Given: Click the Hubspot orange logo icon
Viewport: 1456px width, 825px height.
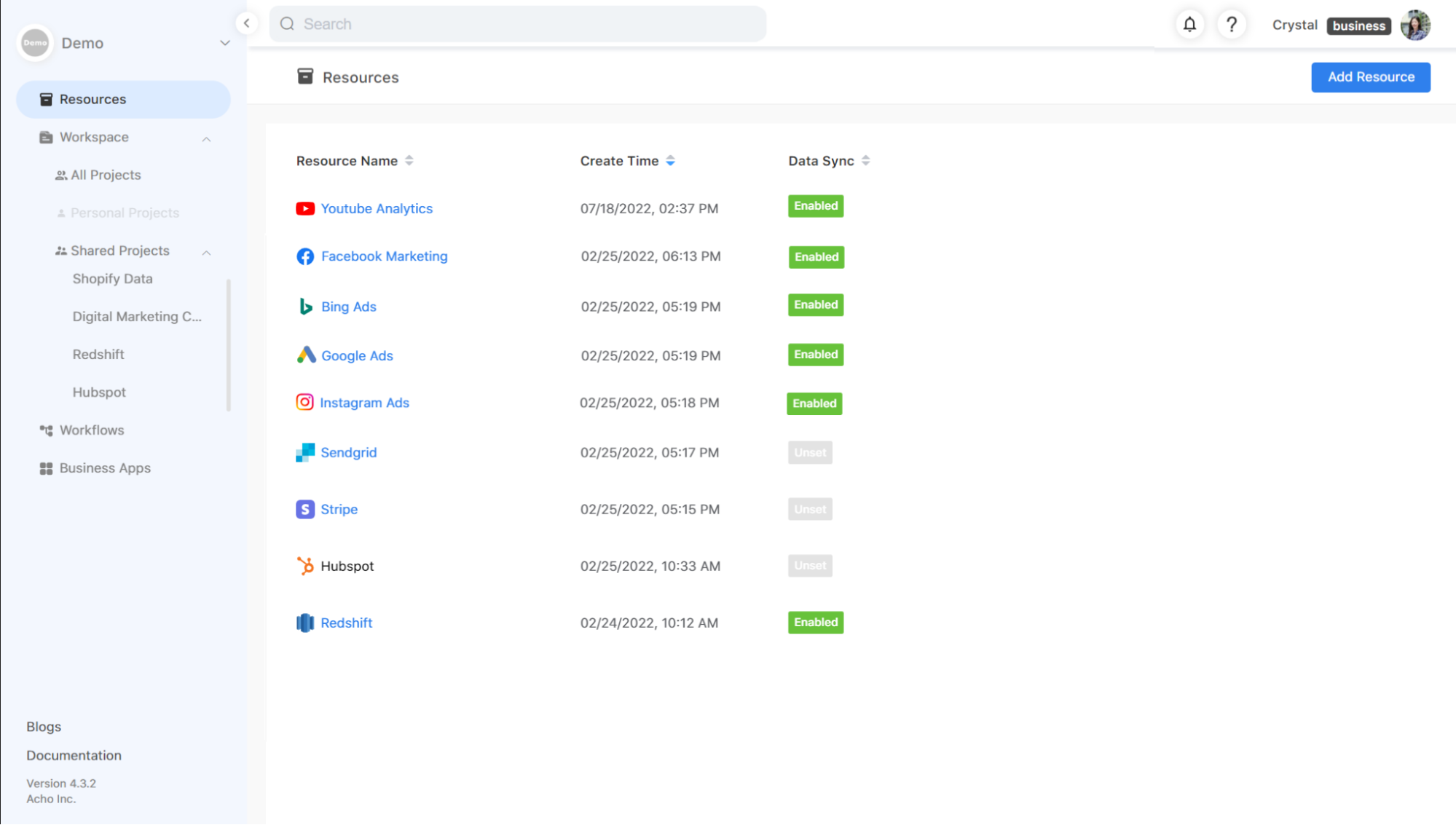Looking at the screenshot, I should [x=305, y=566].
